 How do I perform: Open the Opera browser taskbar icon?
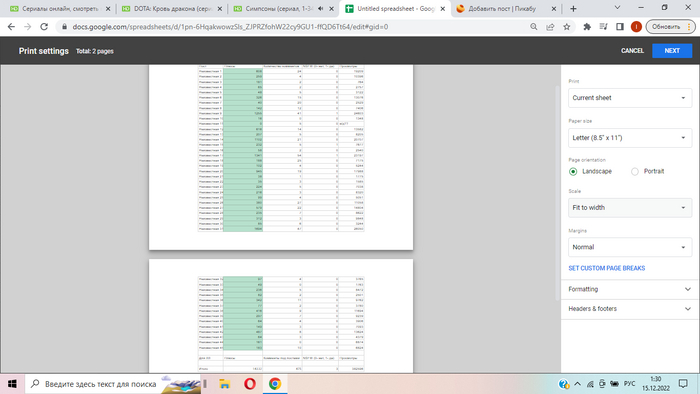pos(250,384)
